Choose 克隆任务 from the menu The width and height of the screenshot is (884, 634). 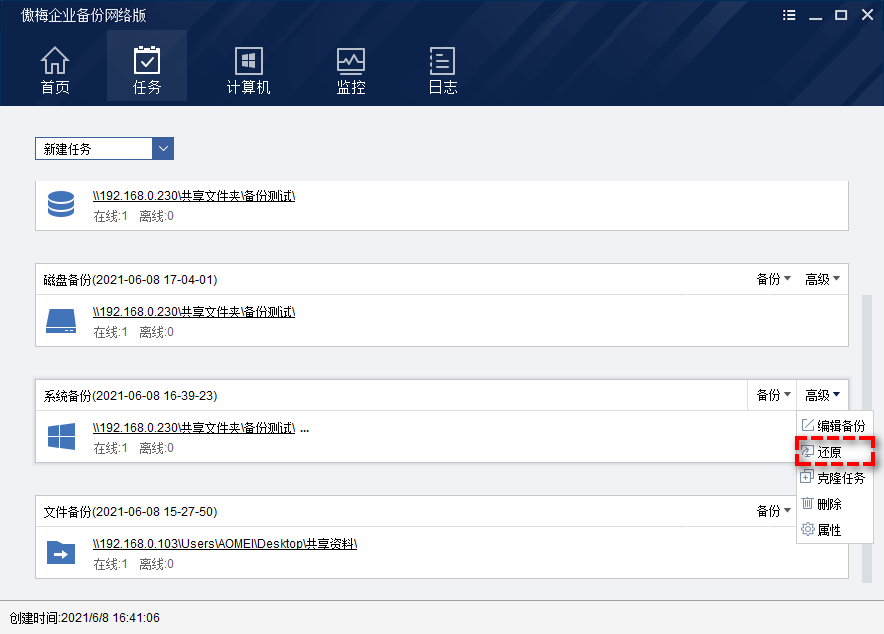pyautogui.click(x=834, y=478)
